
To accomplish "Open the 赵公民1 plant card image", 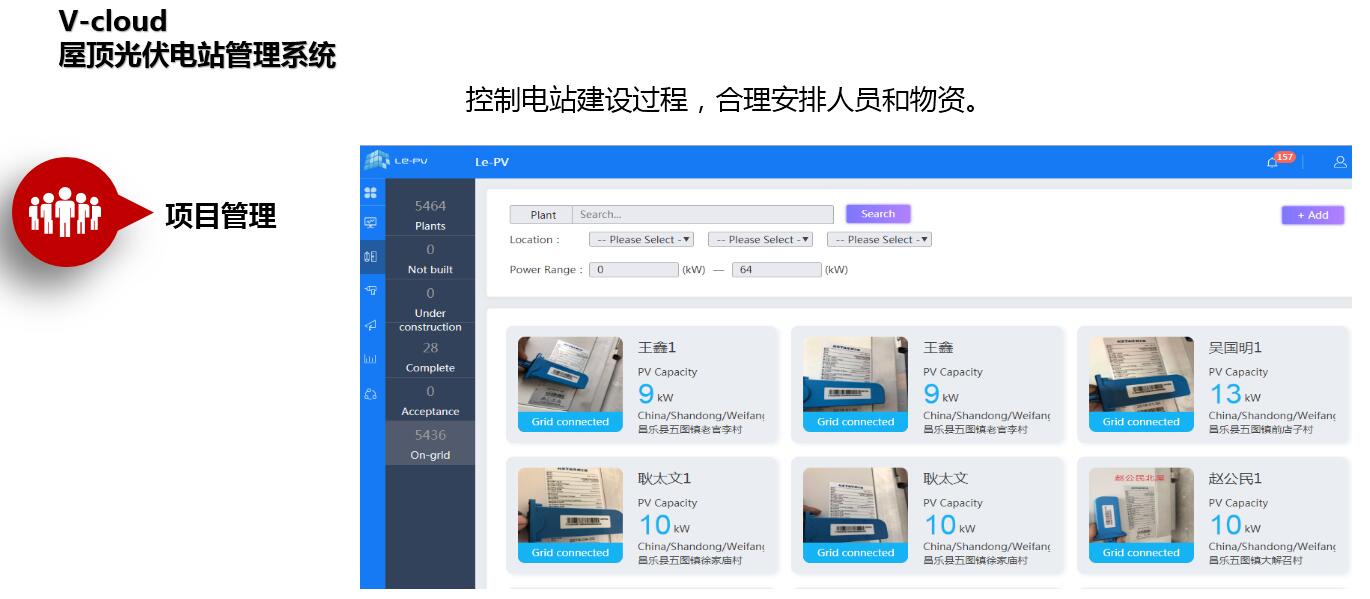I will [1141, 507].
